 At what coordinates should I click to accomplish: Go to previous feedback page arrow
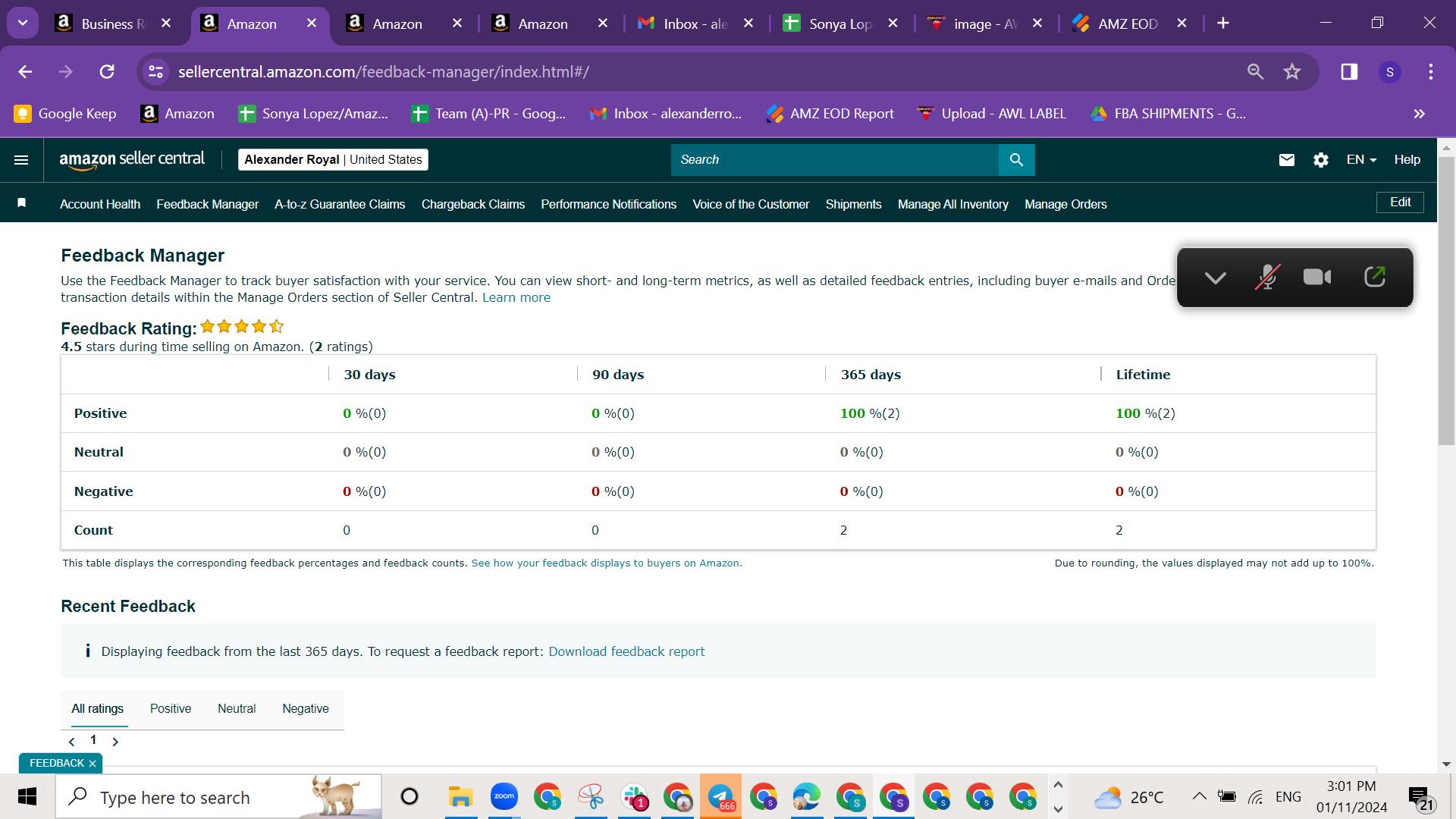(72, 742)
